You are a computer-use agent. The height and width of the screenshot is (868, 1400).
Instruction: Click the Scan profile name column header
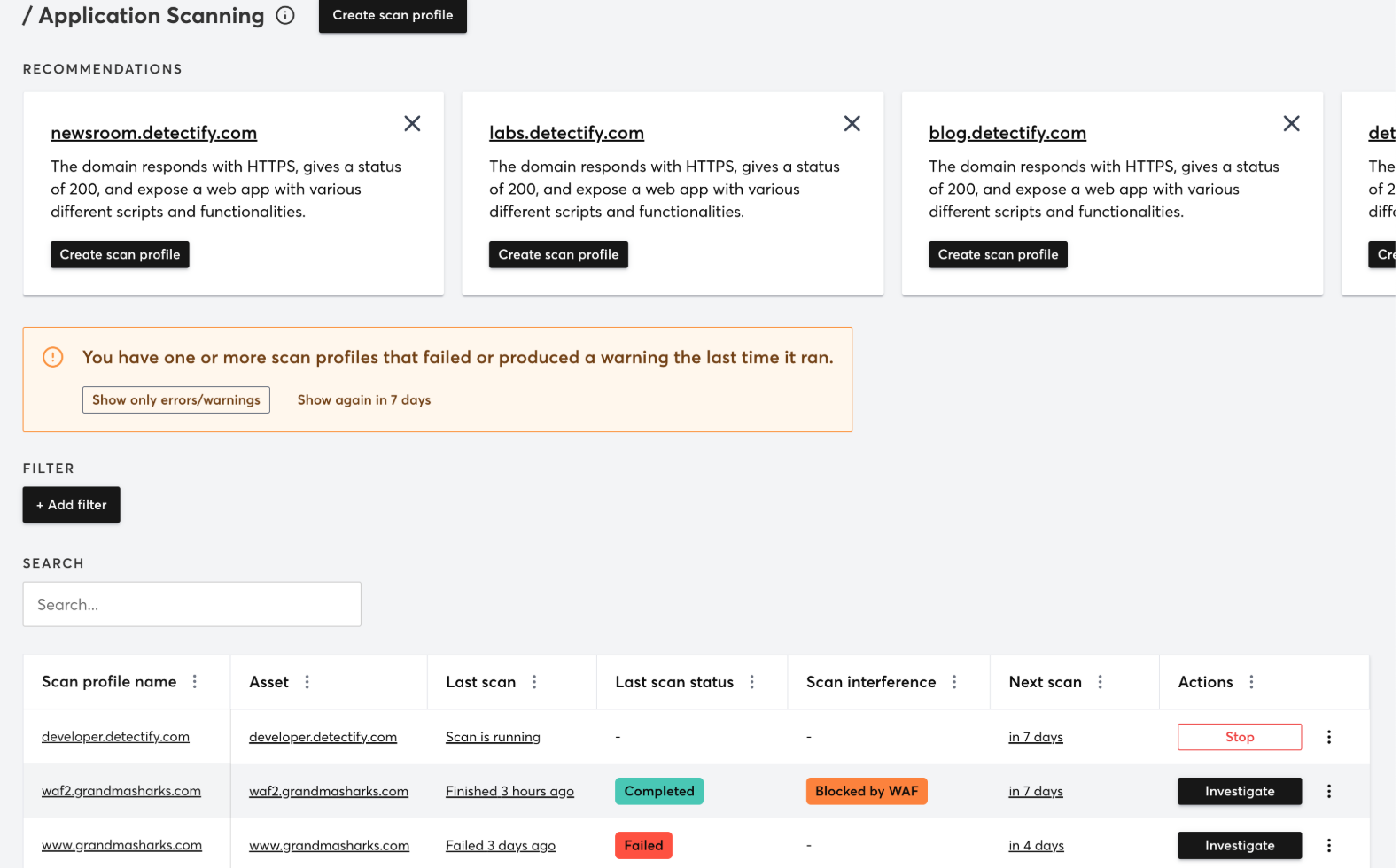(109, 681)
